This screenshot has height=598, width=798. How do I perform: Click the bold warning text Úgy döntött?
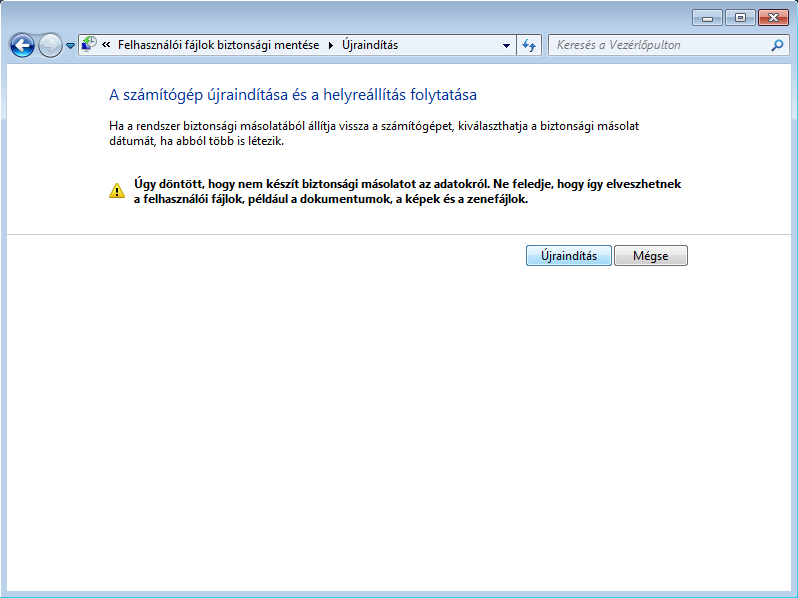tap(407, 191)
